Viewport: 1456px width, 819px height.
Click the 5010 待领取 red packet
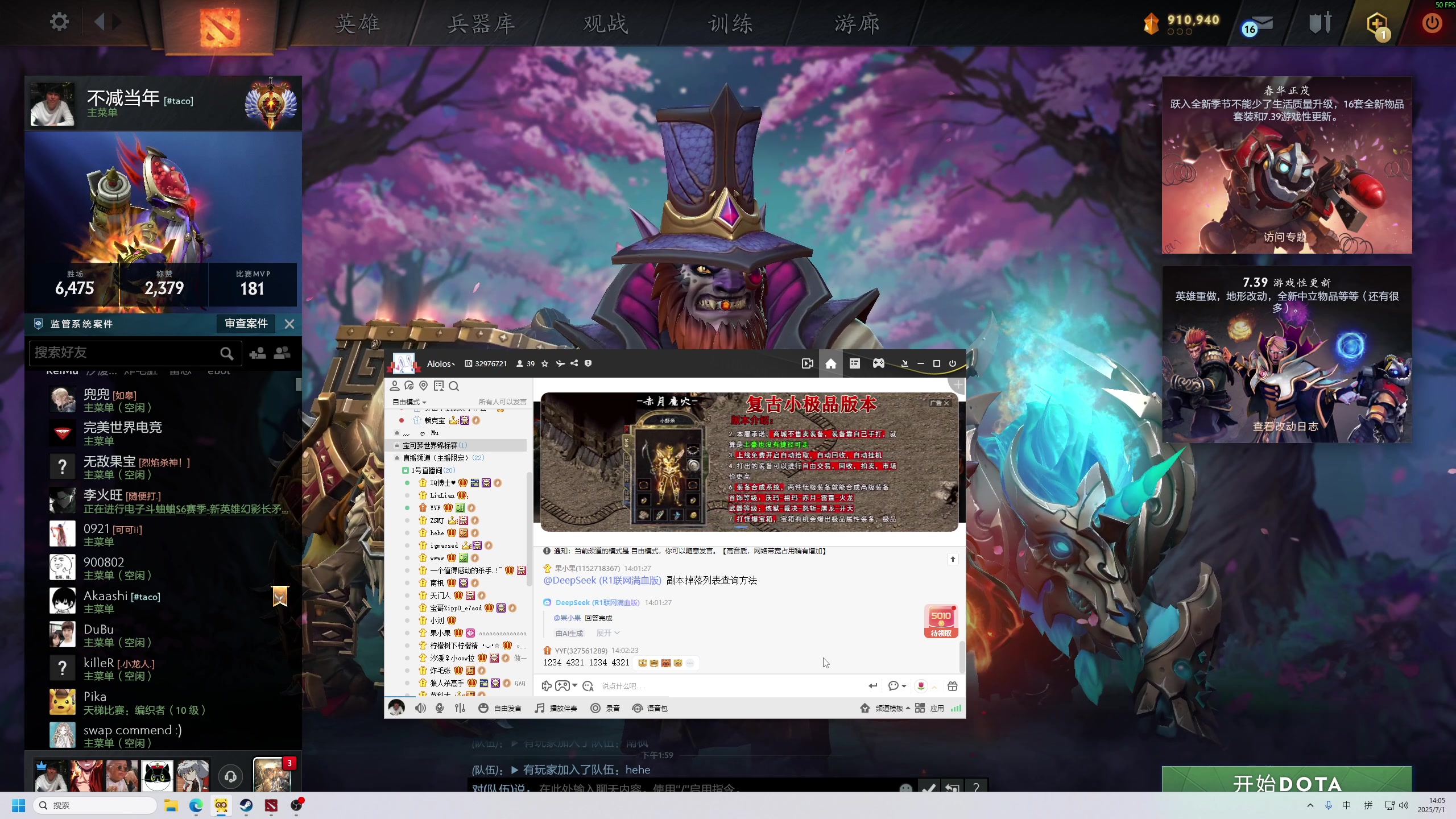pyautogui.click(x=941, y=621)
